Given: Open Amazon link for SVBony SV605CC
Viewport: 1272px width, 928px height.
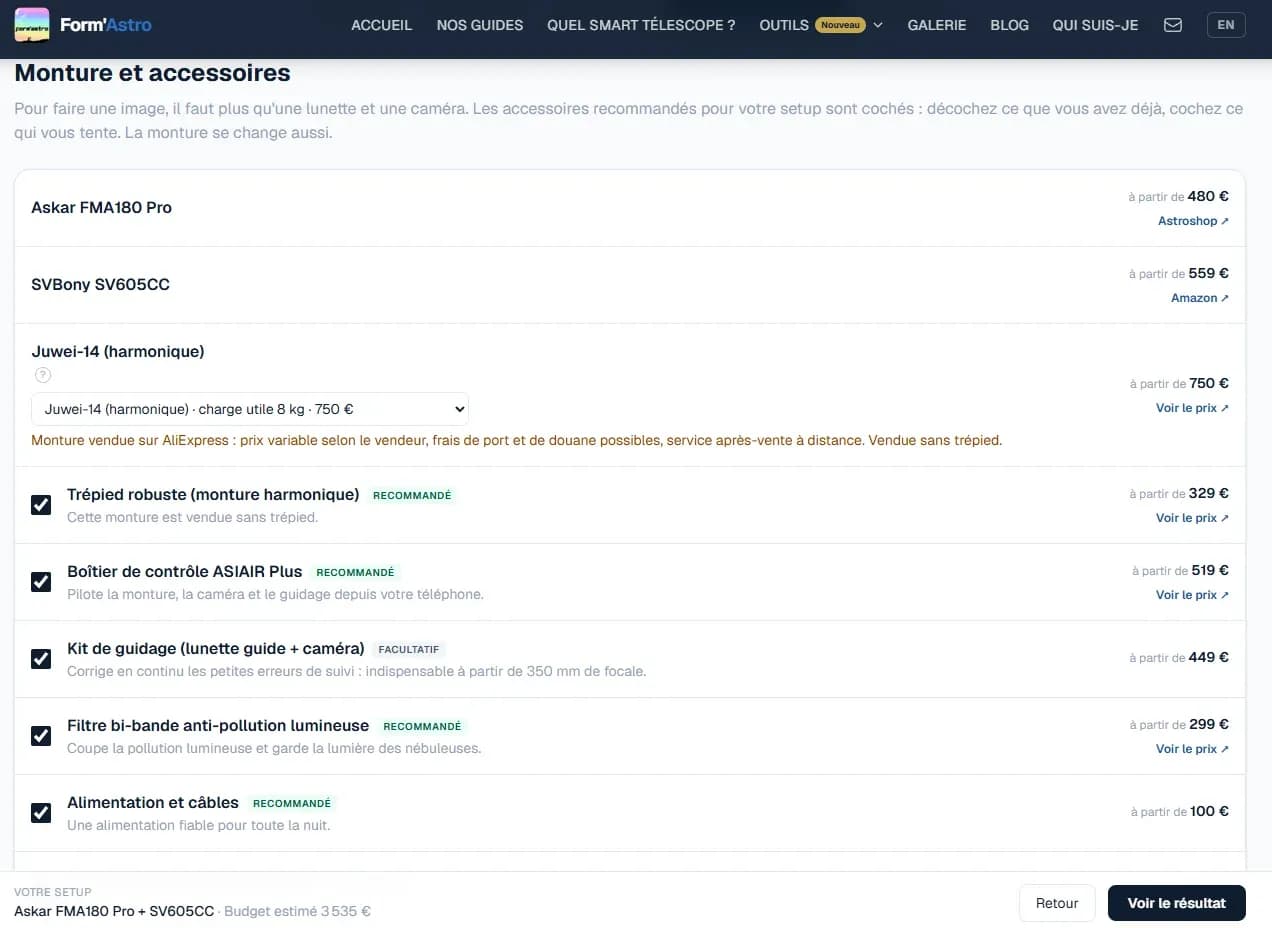Looking at the screenshot, I should coord(1200,298).
